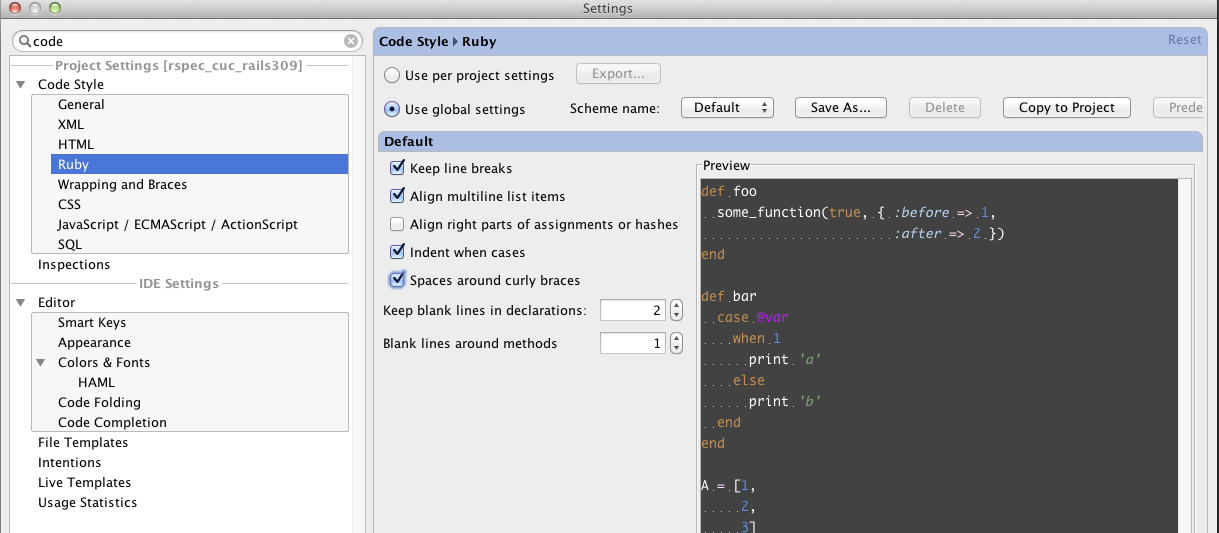Clear the search field with the x icon
Image resolution: width=1219 pixels, height=533 pixels.
click(351, 41)
